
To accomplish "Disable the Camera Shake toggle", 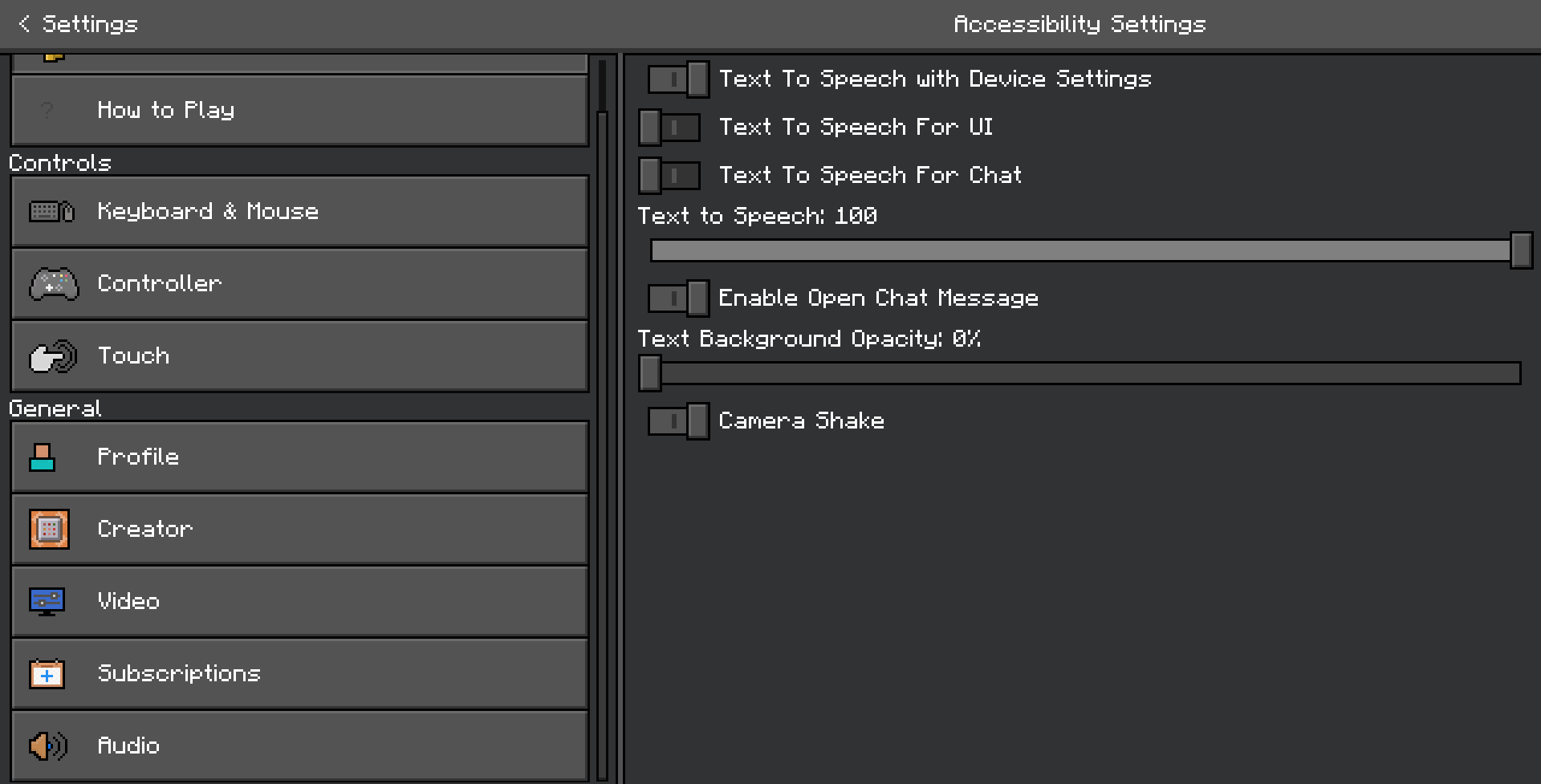I will point(678,421).
